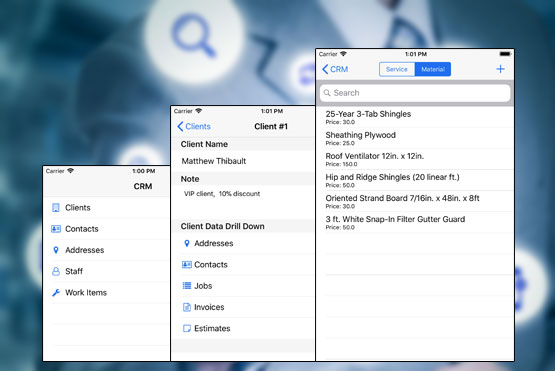This screenshot has width=555, height=371.
Task: Open the Estimates row for Client #1
Action: (x=243, y=328)
